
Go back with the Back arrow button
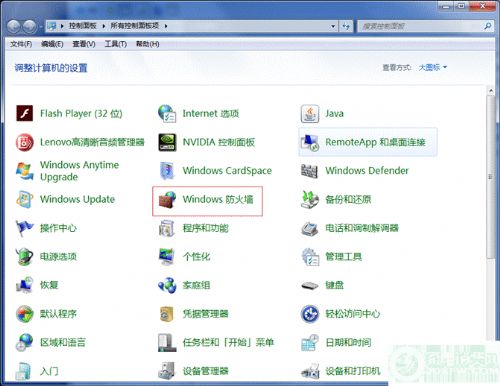pos(13,26)
